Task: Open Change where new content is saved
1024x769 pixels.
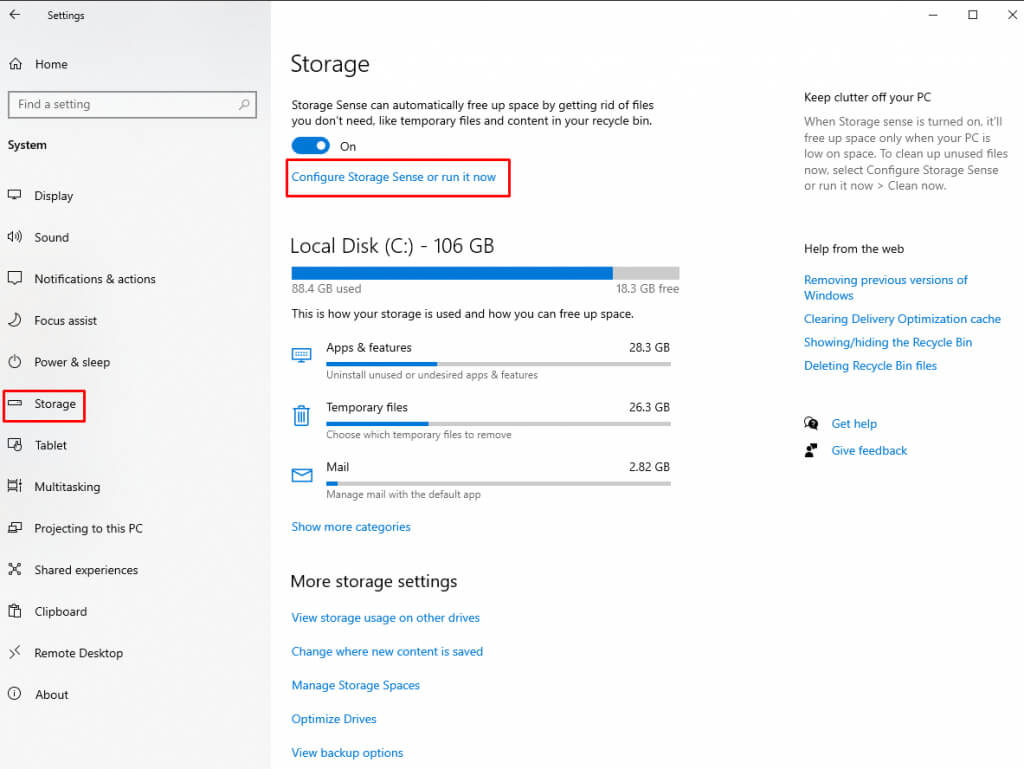Action: point(387,651)
